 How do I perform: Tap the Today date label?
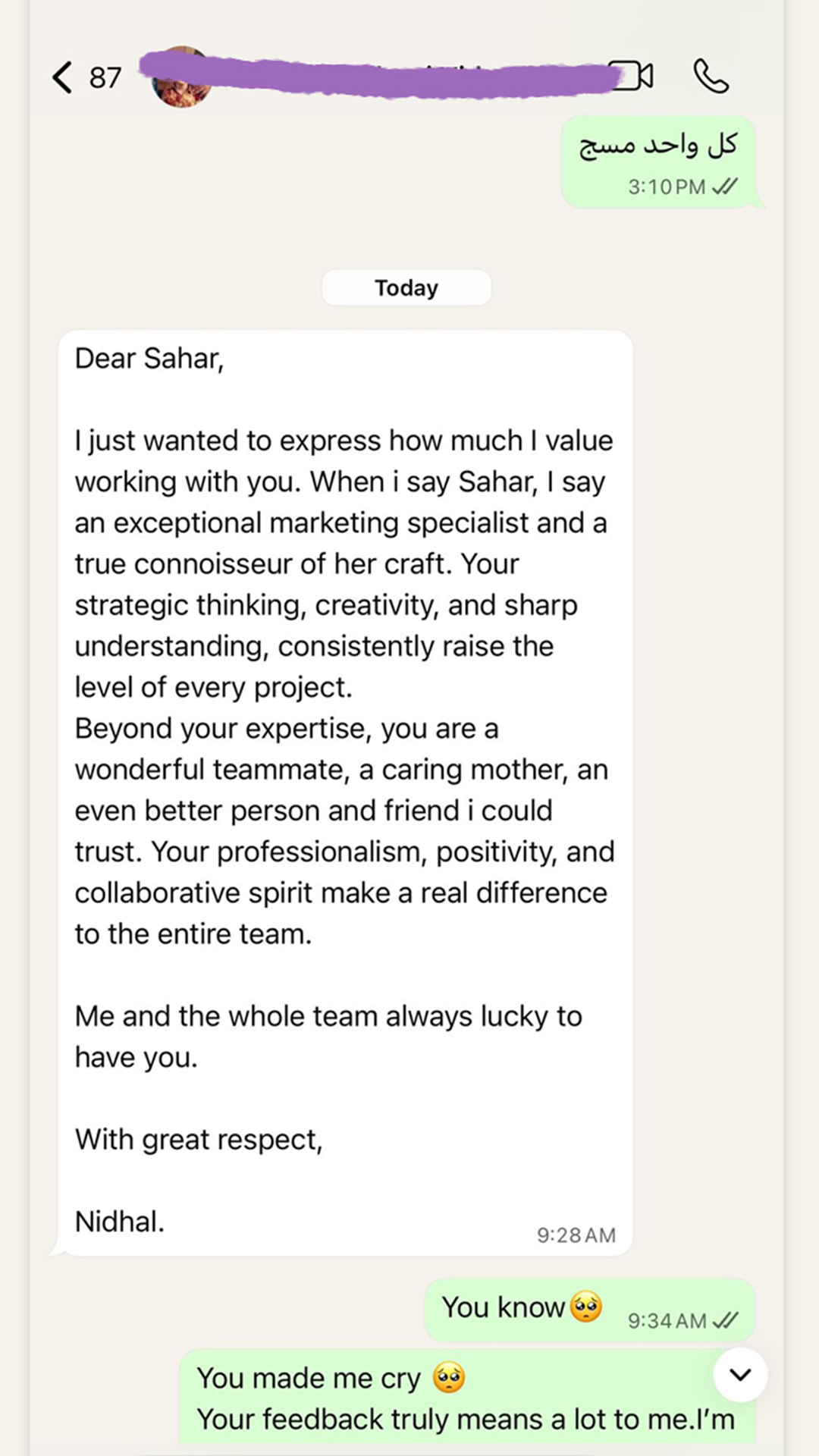point(406,288)
